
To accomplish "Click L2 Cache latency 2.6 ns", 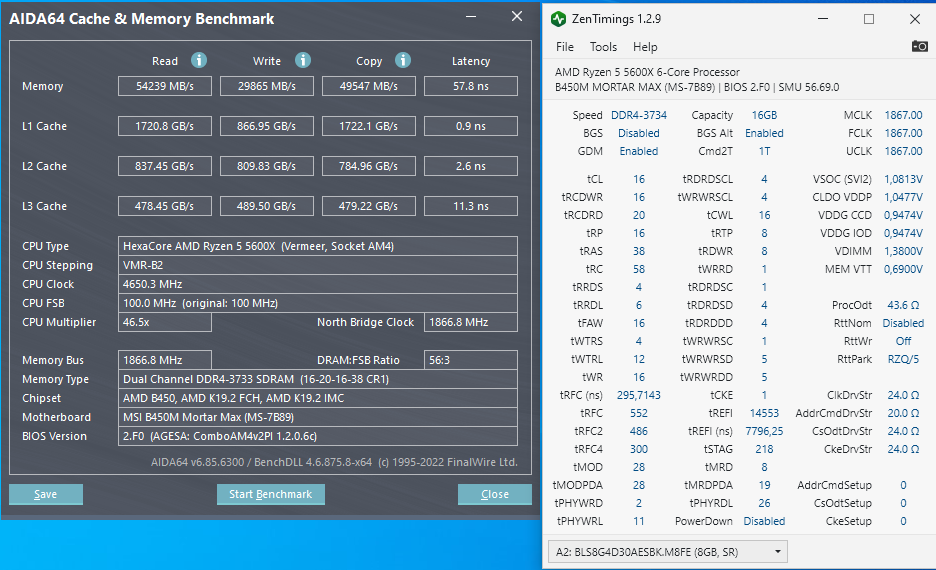I will [x=471, y=166].
